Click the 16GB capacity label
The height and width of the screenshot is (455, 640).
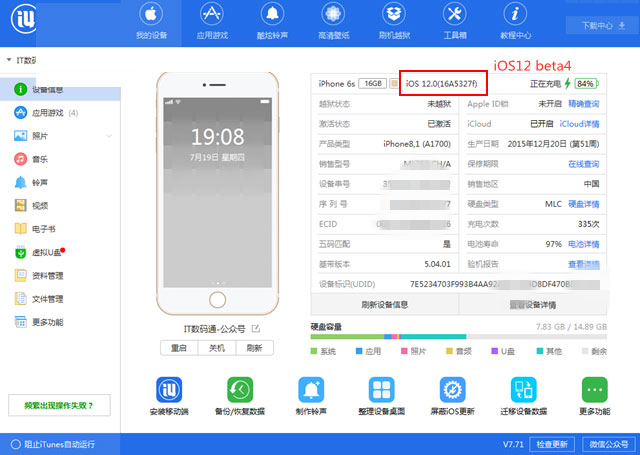(373, 84)
